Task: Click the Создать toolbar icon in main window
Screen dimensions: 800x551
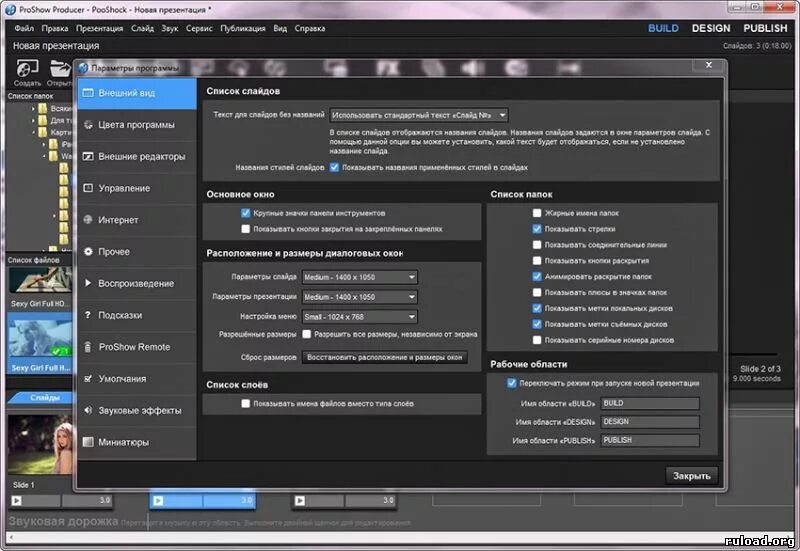Action: pyautogui.click(x=27, y=68)
